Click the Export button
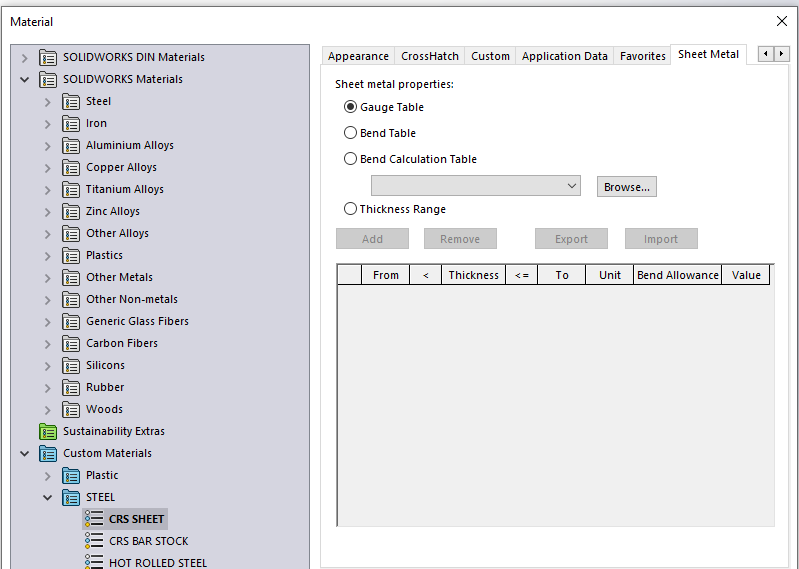 pyautogui.click(x=571, y=238)
